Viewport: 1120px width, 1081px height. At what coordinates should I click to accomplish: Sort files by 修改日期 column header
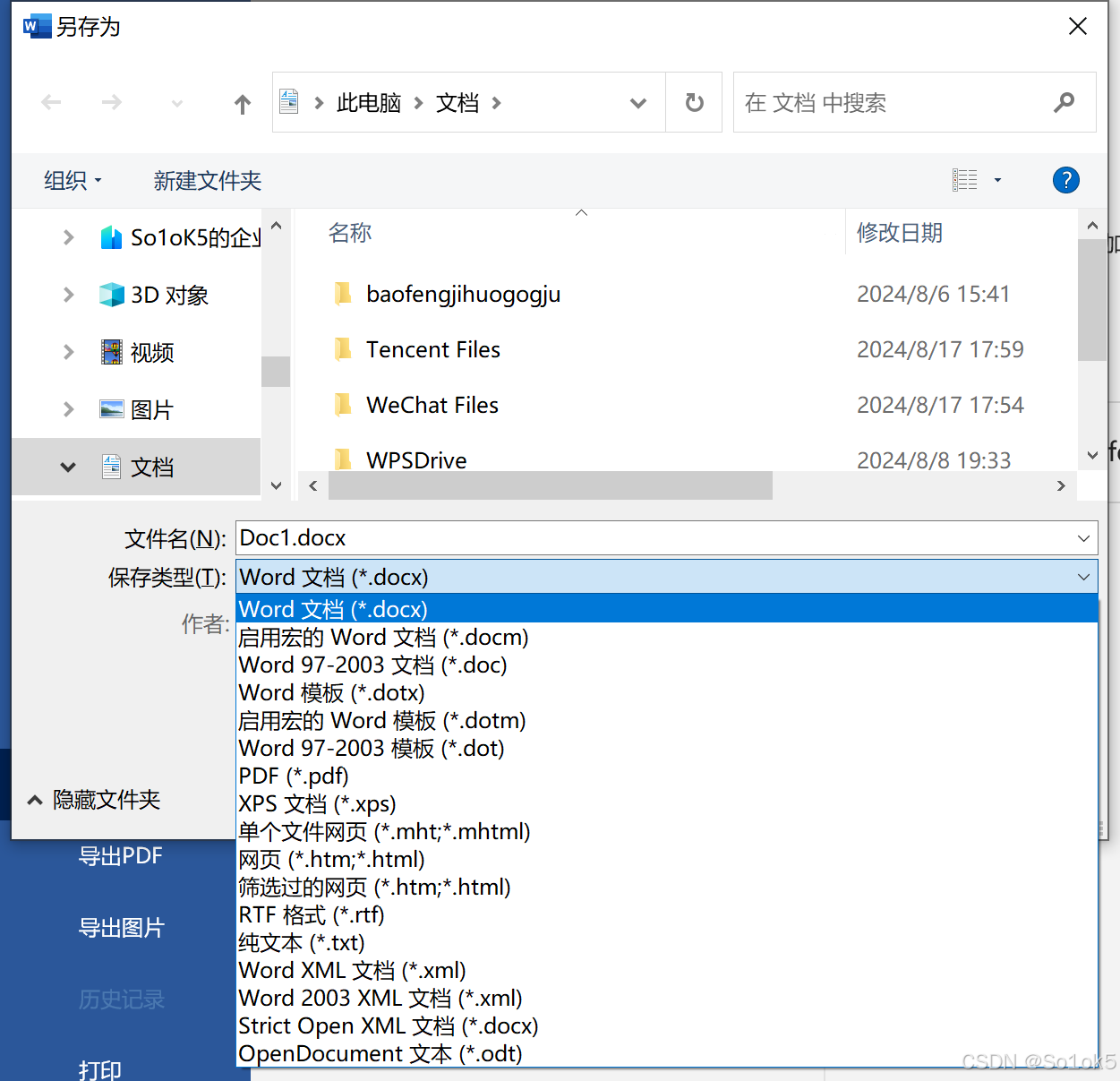coord(900,233)
